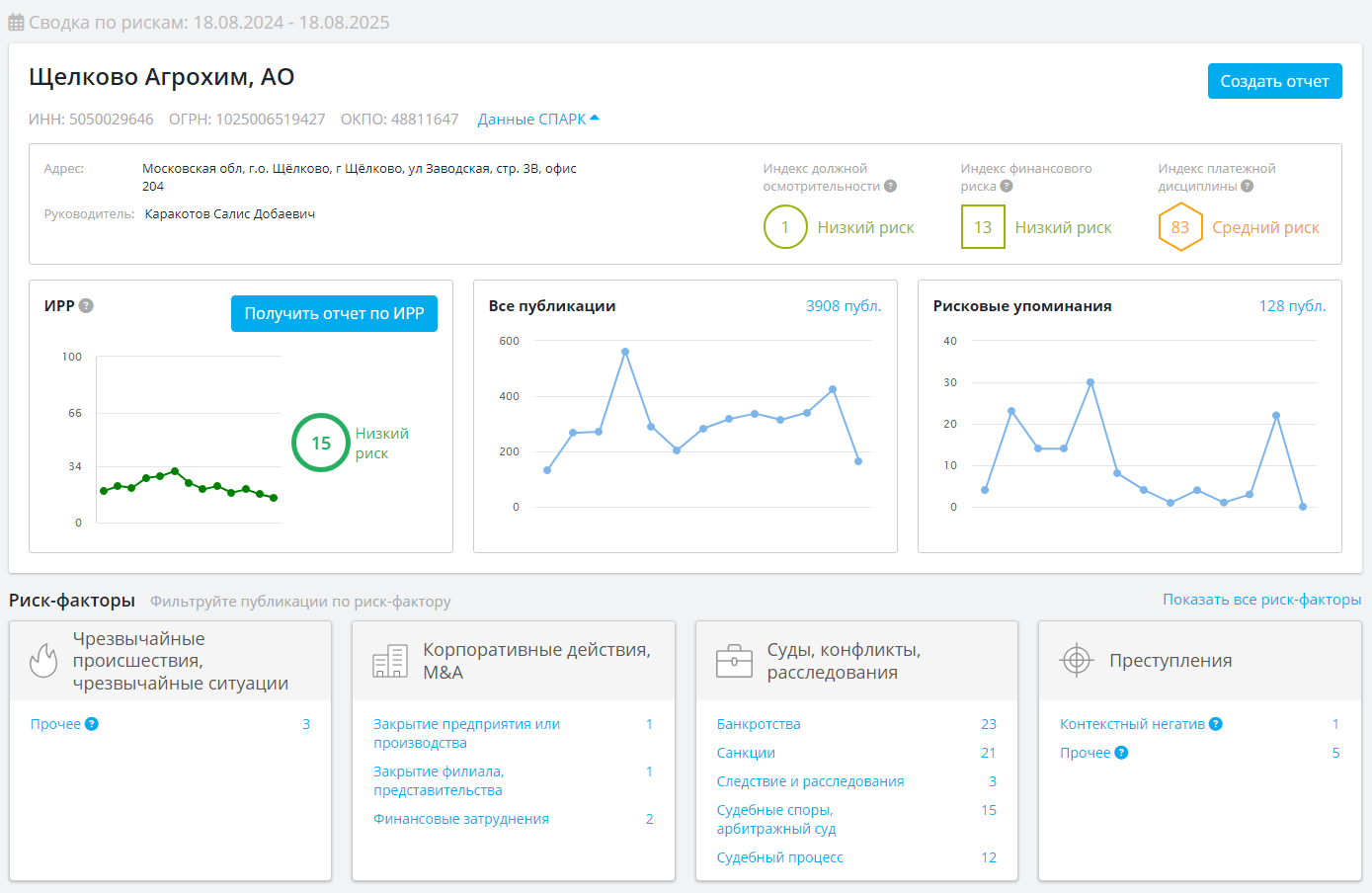Click count 12 next to Судебный процесс
The image size is (1372, 893).
click(989, 857)
